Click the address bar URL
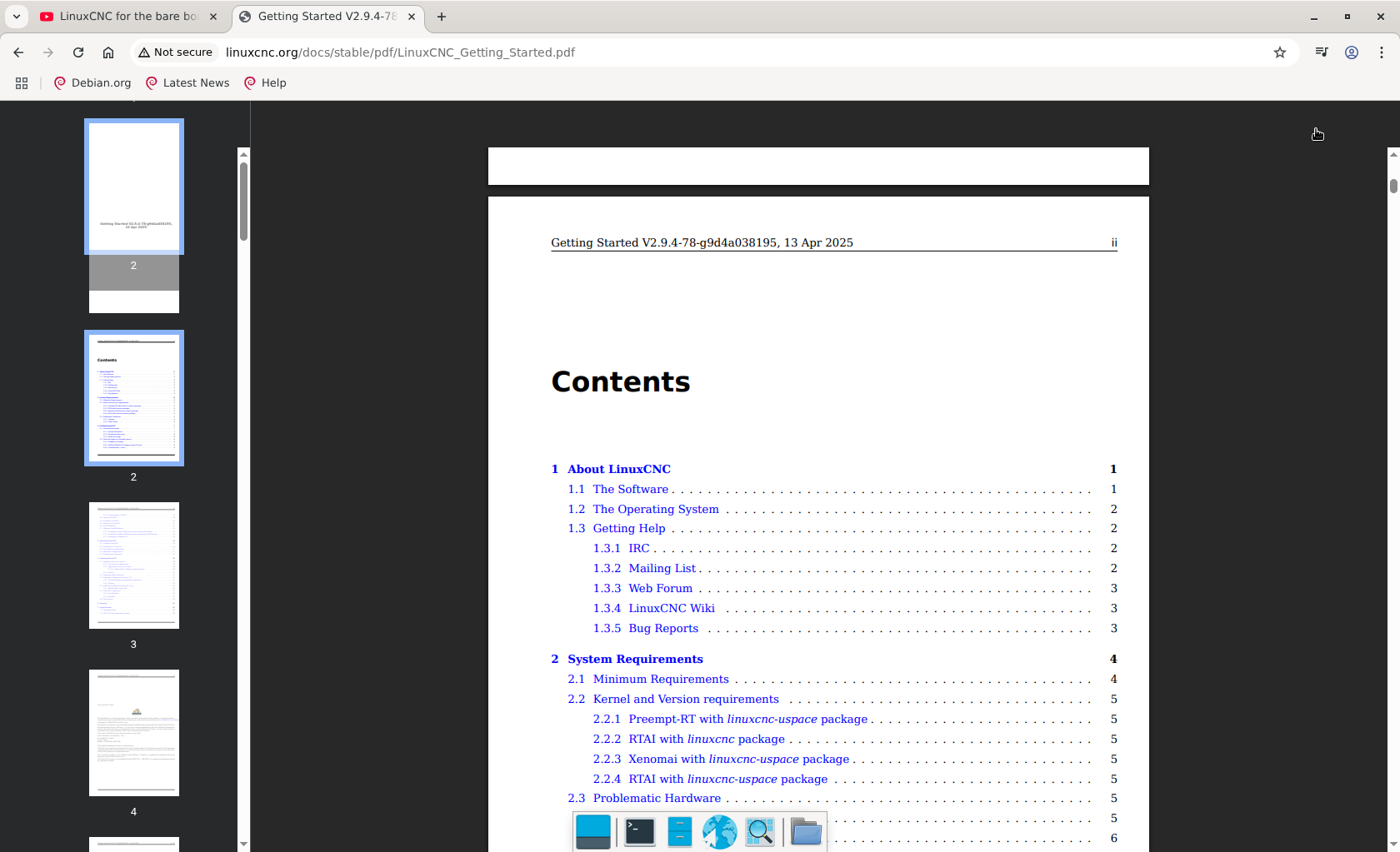This screenshot has height=852, width=1400. click(400, 52)
